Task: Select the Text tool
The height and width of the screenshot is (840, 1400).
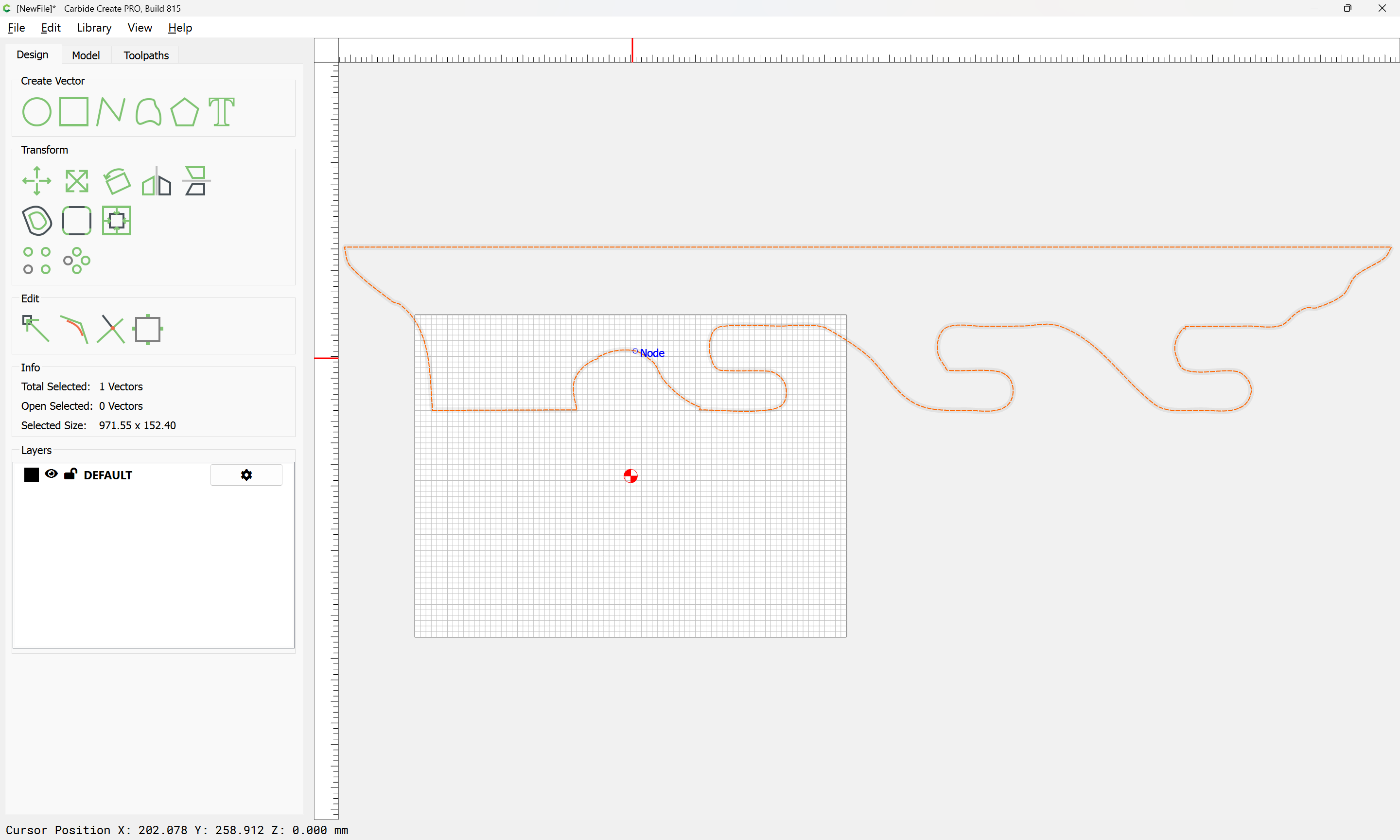Action: [221, 111]
